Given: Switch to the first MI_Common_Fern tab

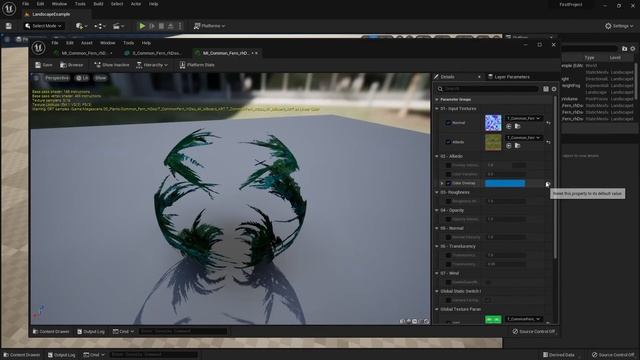Looking at the screenshot, I should 83,53.
